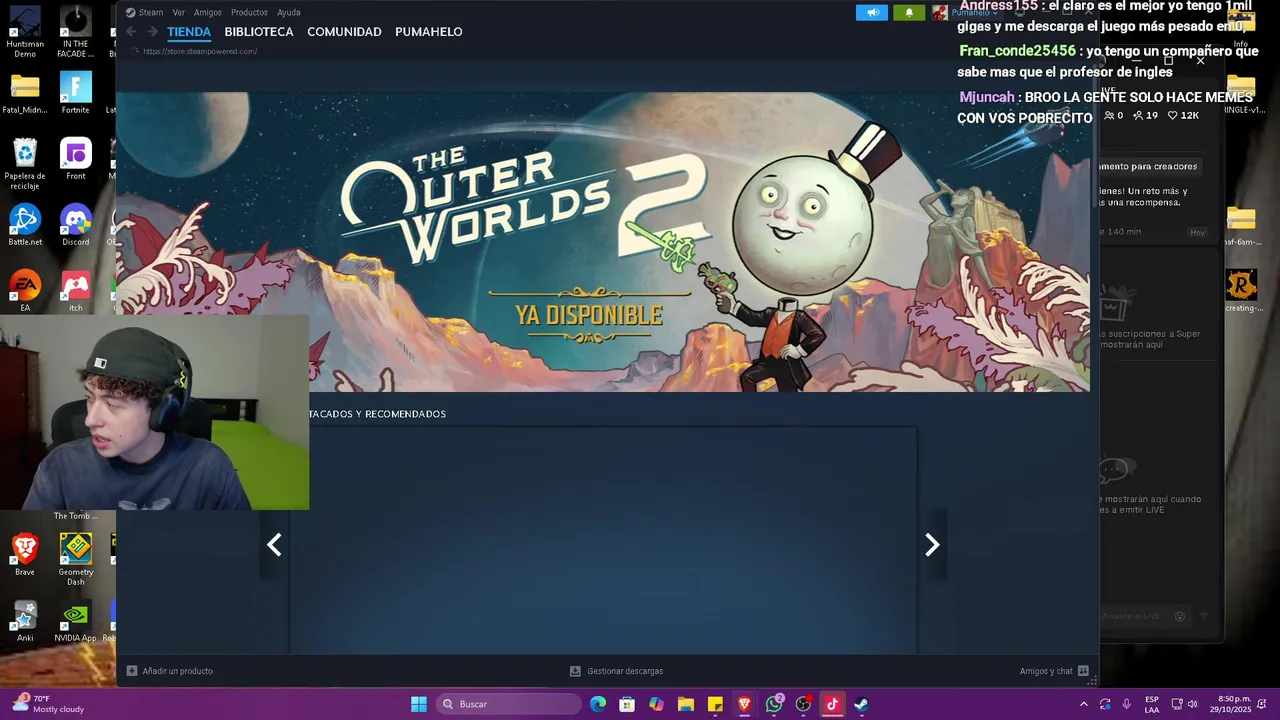Open File Explorer from taskbar
This screenshot has width=1280, height=720.
click(686, 704)
